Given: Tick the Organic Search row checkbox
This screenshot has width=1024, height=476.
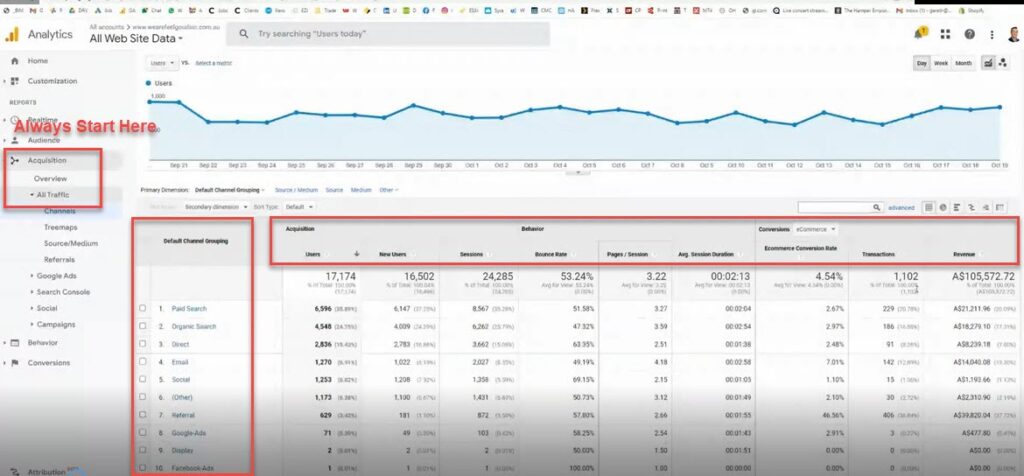Looking at the screenshot, I should point(142,326).
